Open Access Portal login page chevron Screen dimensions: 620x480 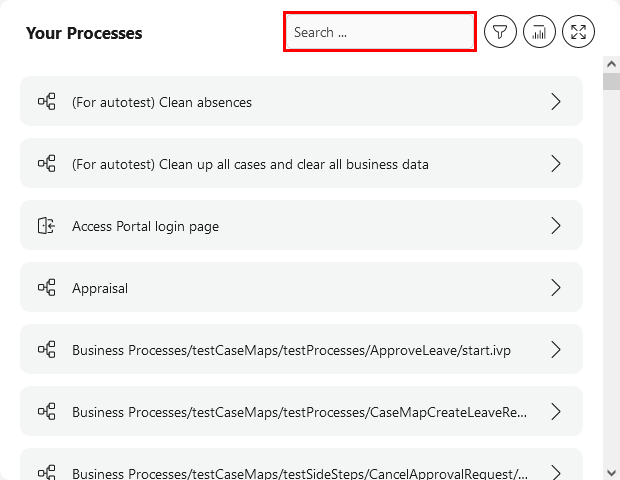coord(556,226)
